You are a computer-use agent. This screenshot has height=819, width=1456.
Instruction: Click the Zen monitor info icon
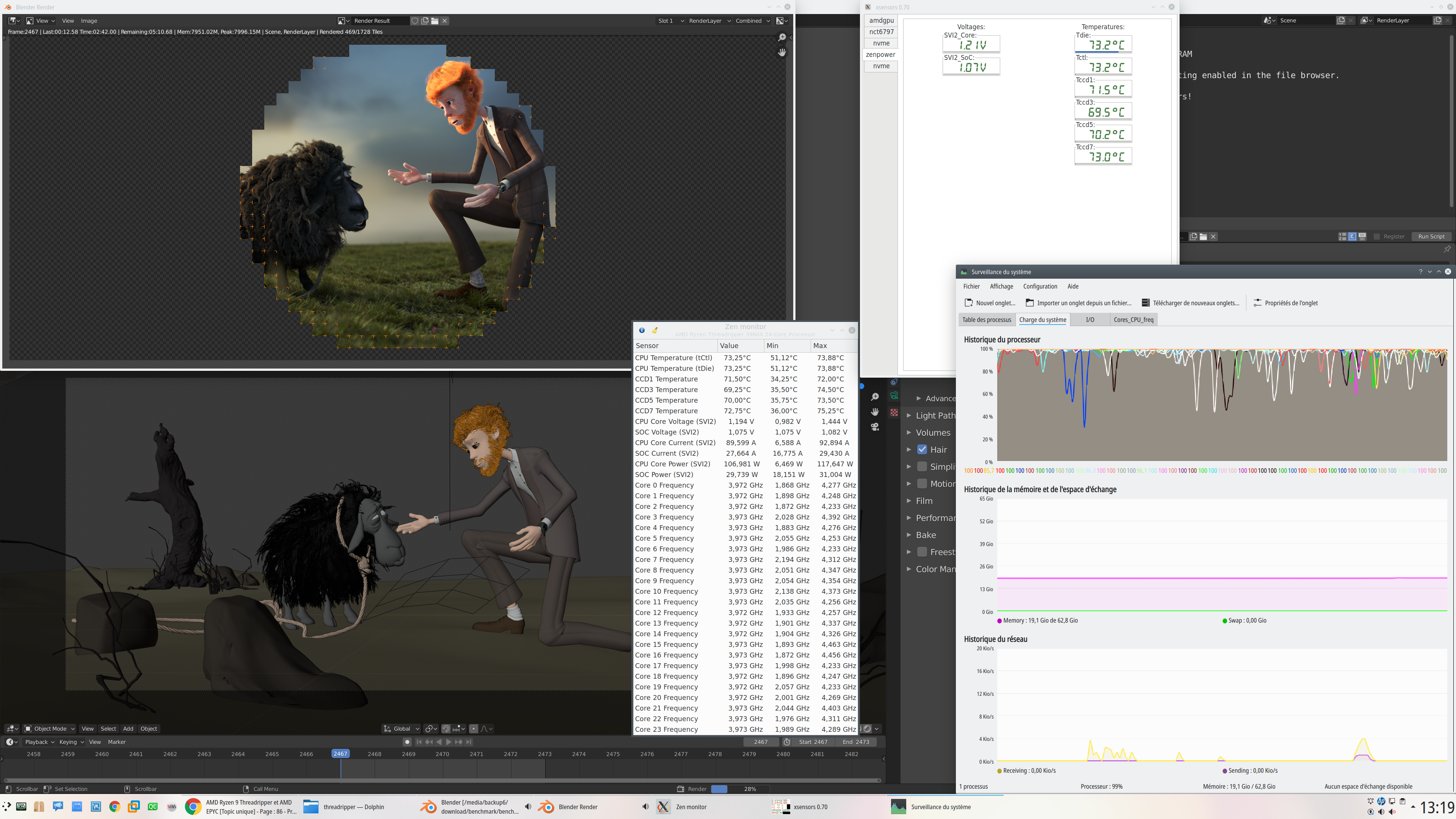click(x=642, y=331)
